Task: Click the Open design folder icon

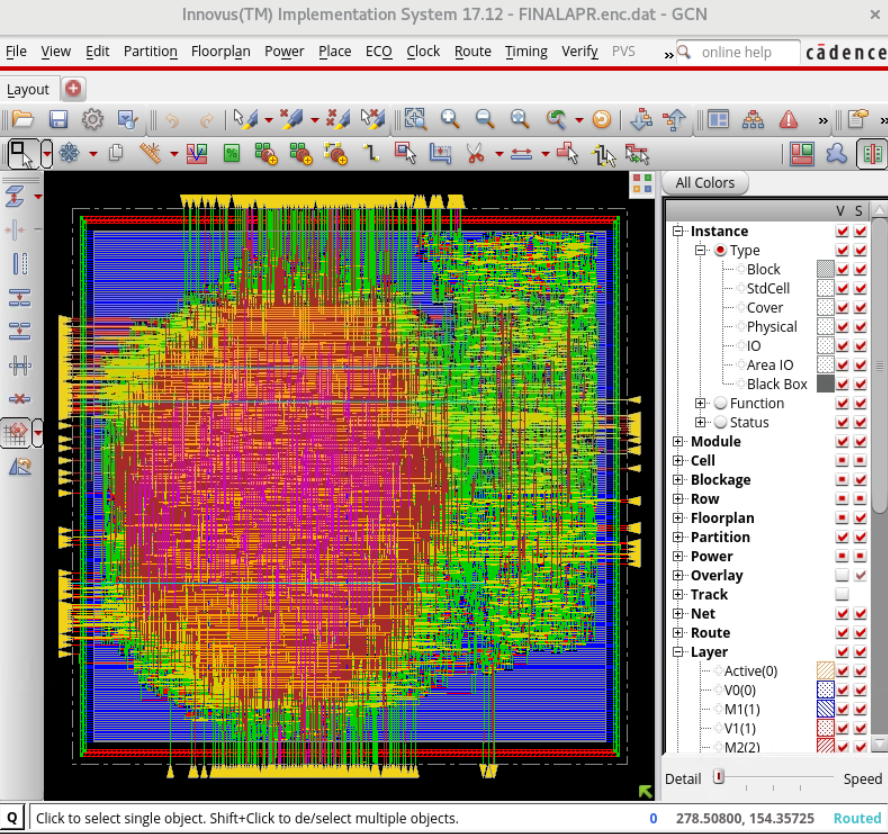Action: point(23,119)
